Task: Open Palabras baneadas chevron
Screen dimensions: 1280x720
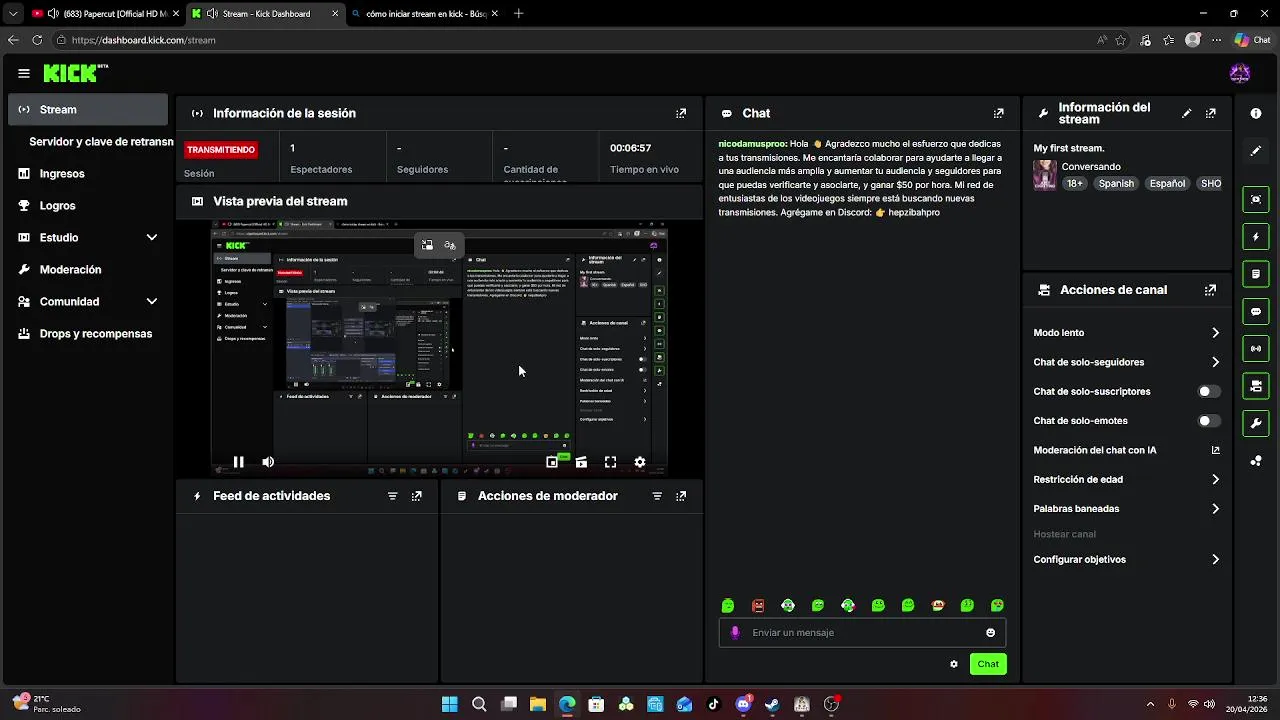Action: [x=1215, y=509]
